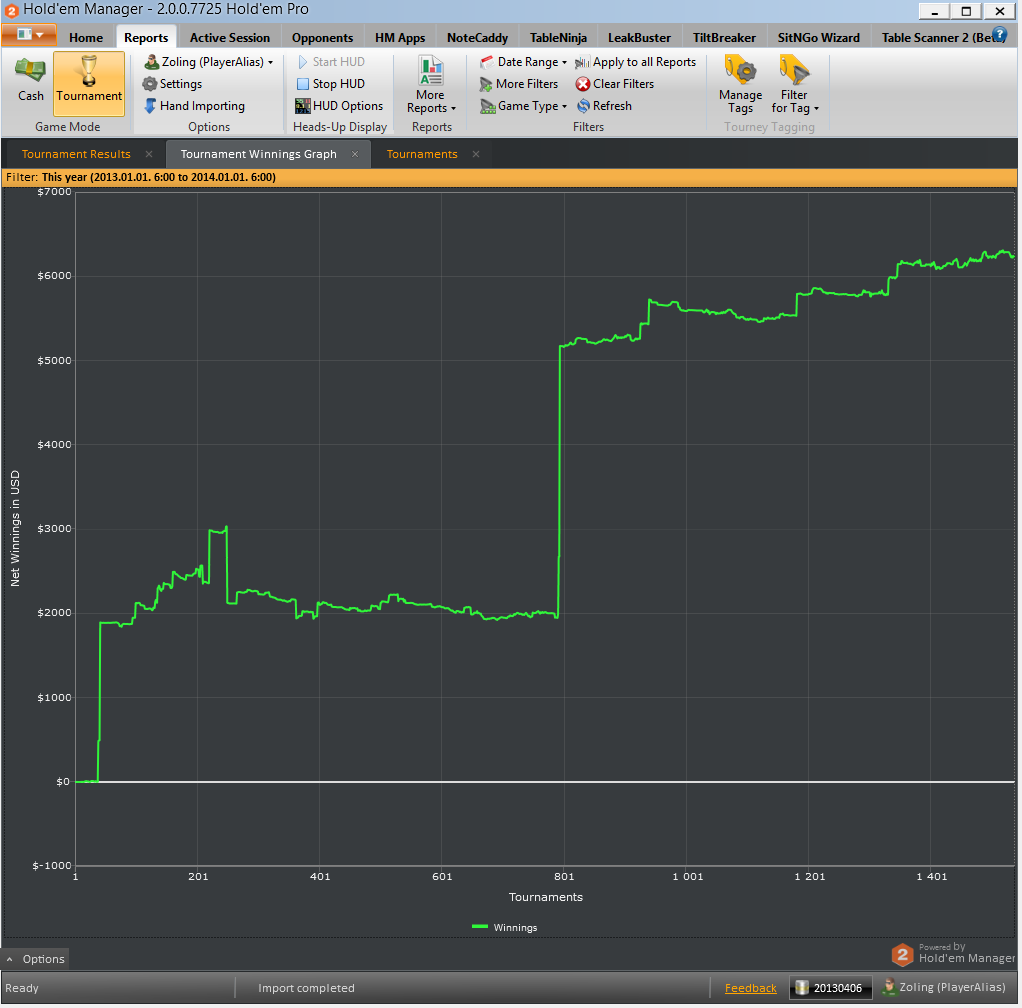The image size is (1022, 1008).
Task: Click the green Winnings legend swatch
Action: click(x=480, y=927)
